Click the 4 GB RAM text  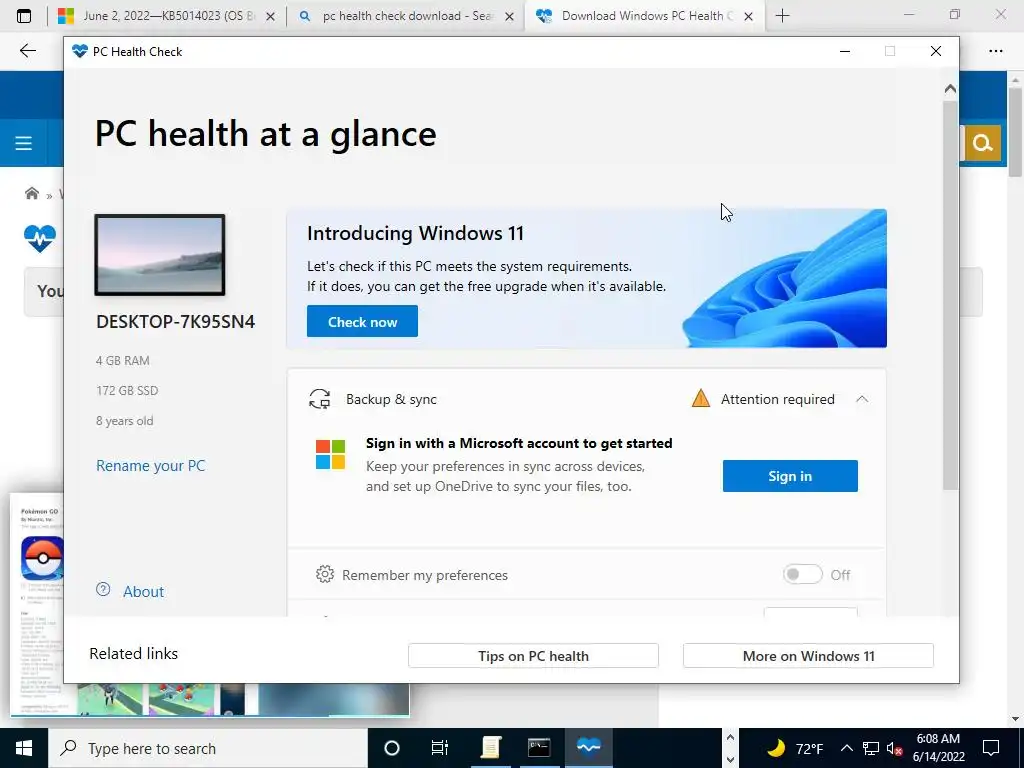pyautogui.click(x=123, y=360)
